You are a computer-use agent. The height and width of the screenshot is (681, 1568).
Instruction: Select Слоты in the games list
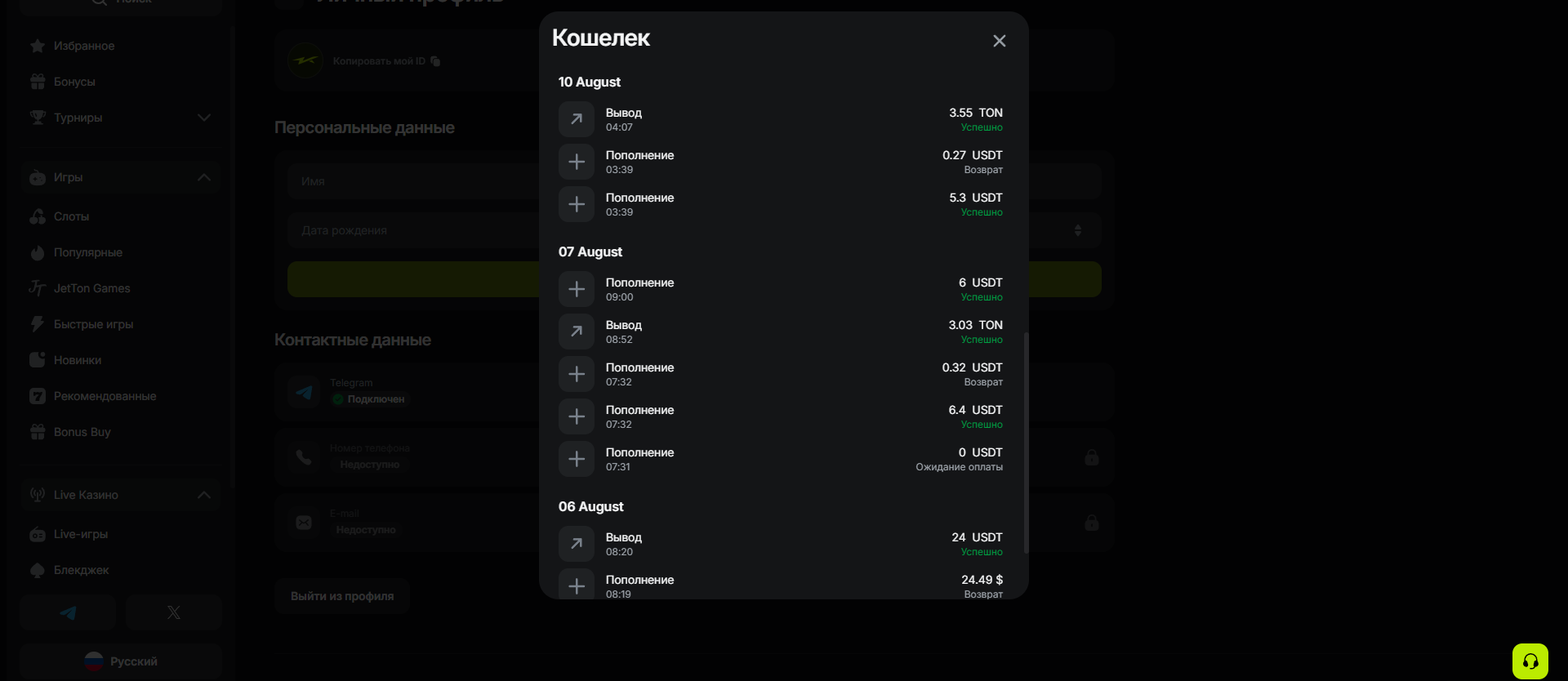[x=71, y=216]
